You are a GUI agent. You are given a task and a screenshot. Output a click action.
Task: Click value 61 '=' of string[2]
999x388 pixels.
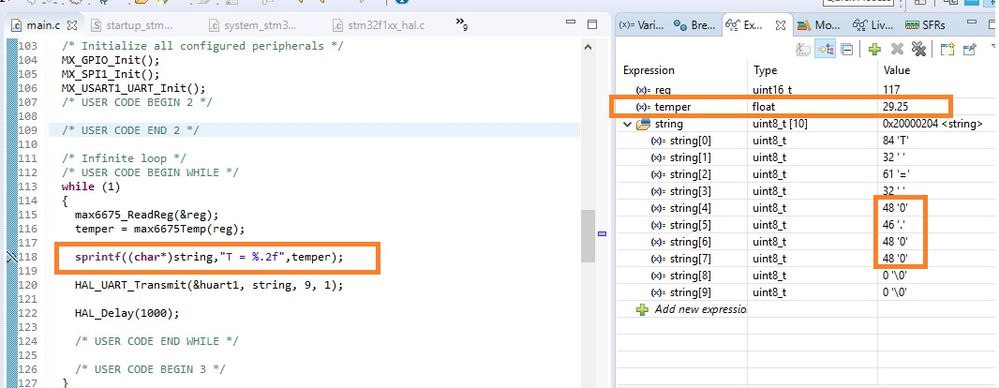897,174
